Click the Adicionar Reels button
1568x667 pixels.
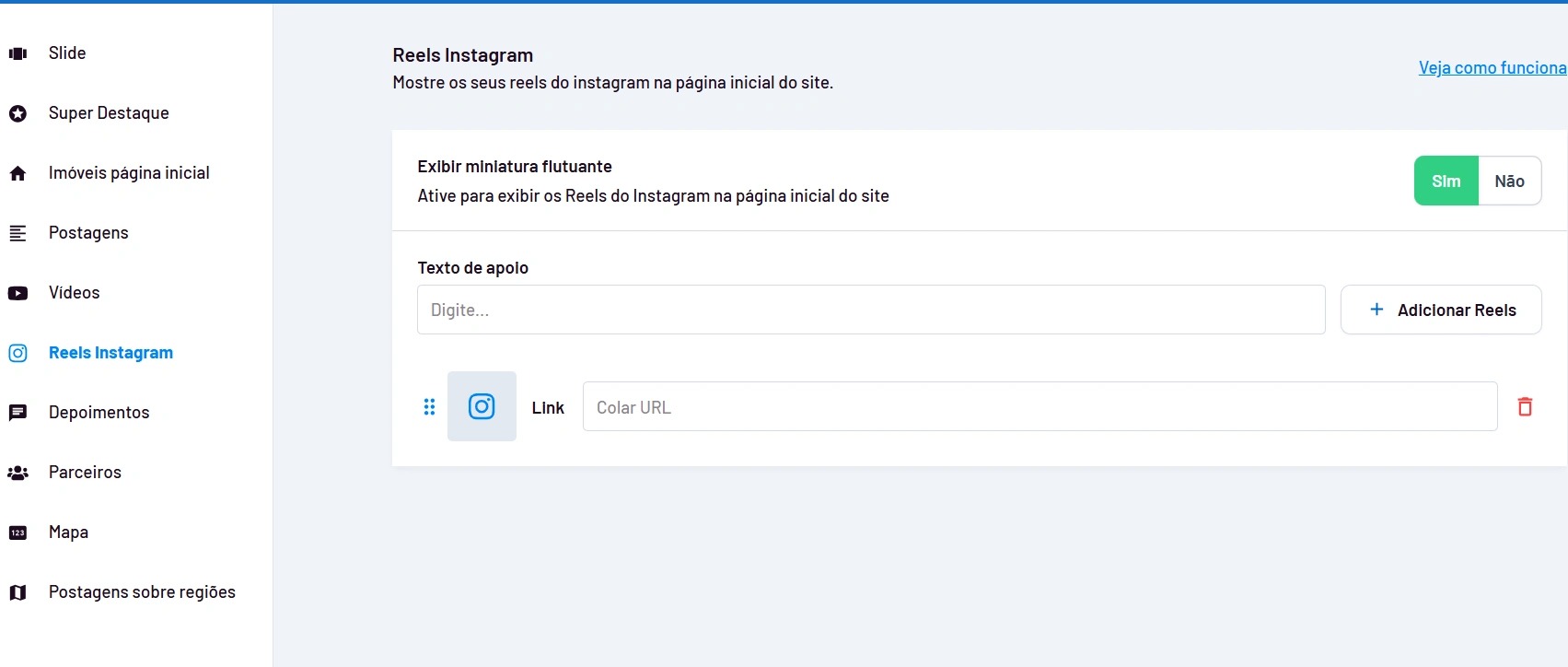tap(1441, 310)
